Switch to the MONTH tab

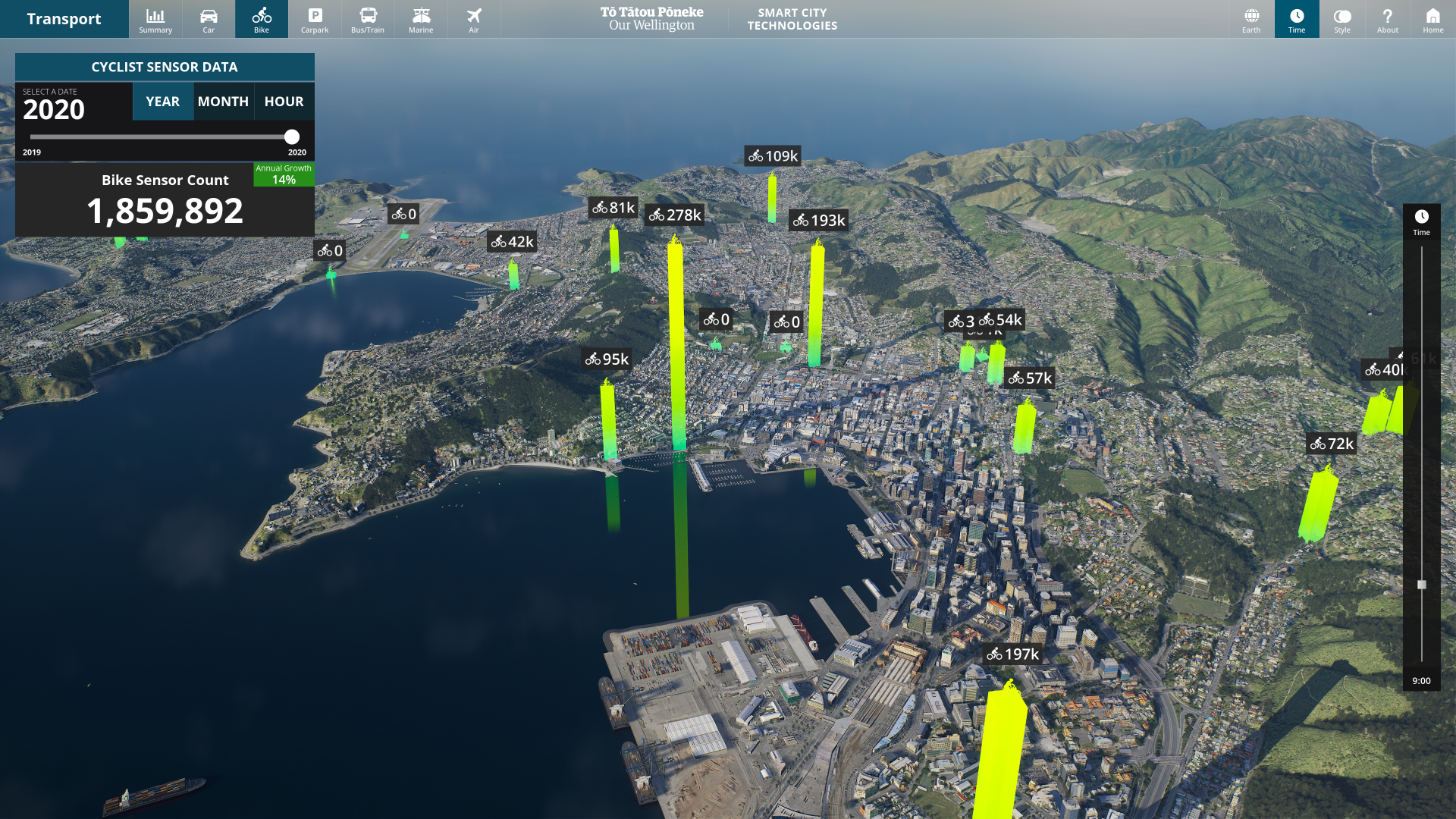223,102
